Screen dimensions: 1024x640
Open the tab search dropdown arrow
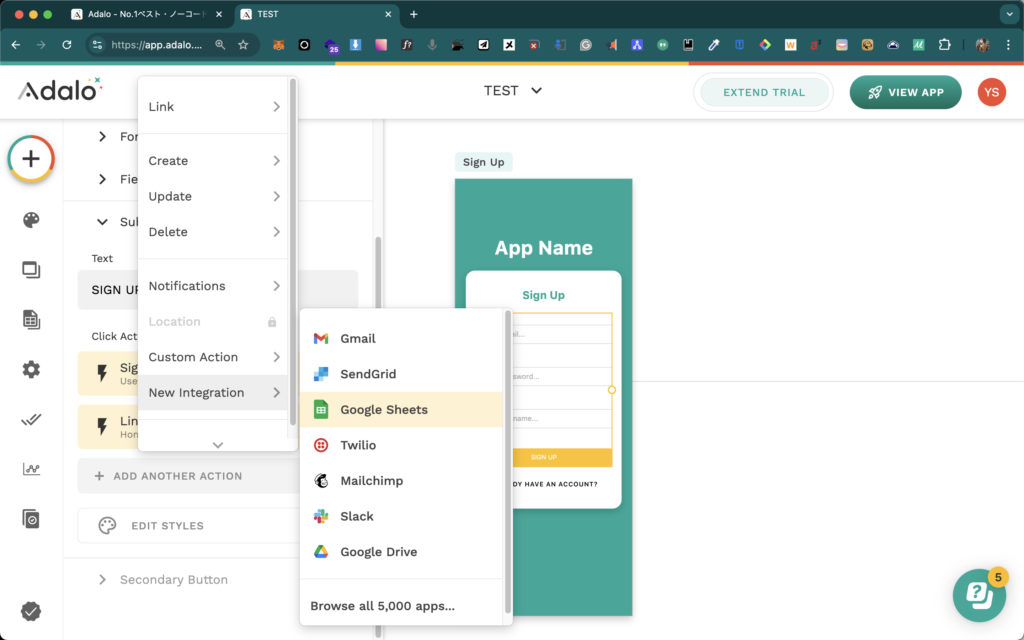[x=1009, y=14]
